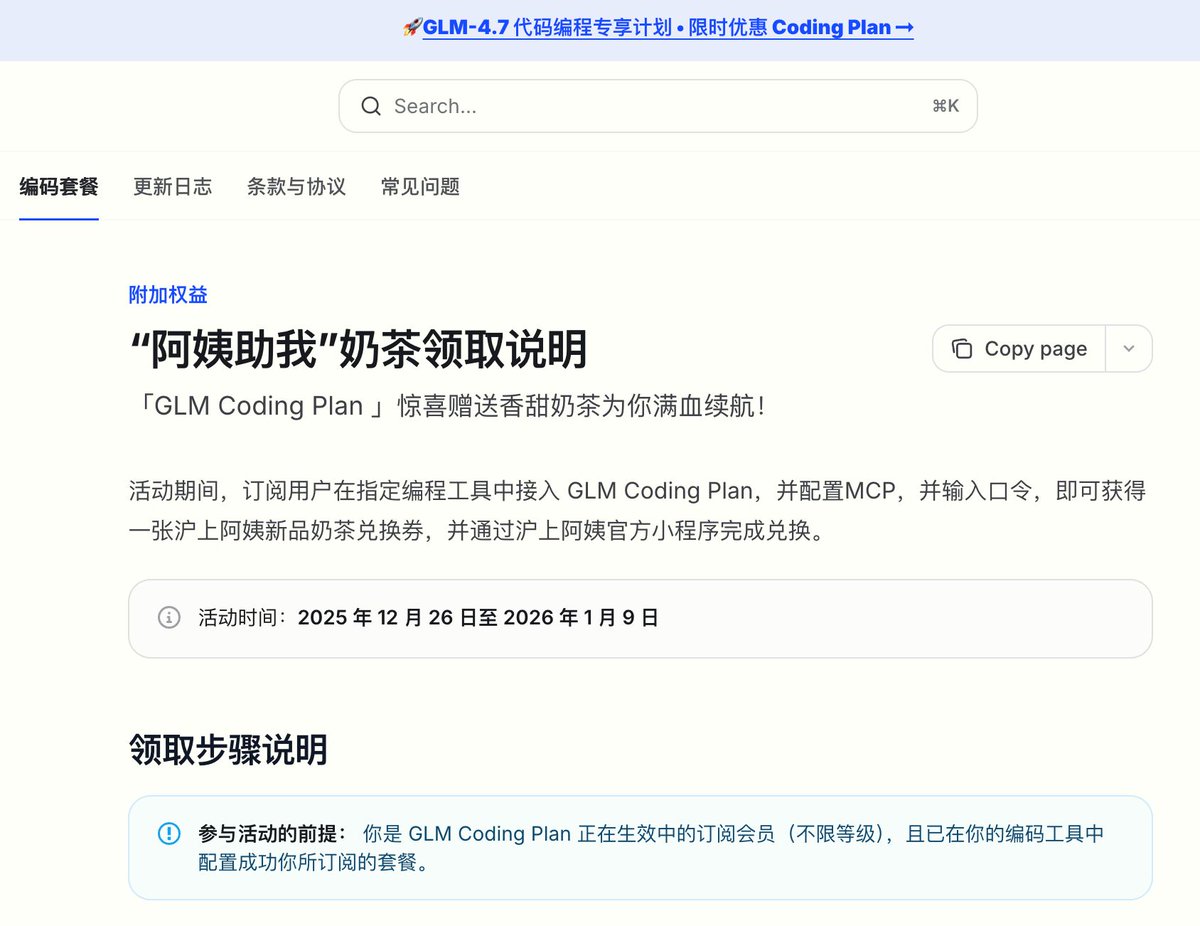Click the subtitle about 惊喜赠送香甜奶茶

(x=448, y=407)
